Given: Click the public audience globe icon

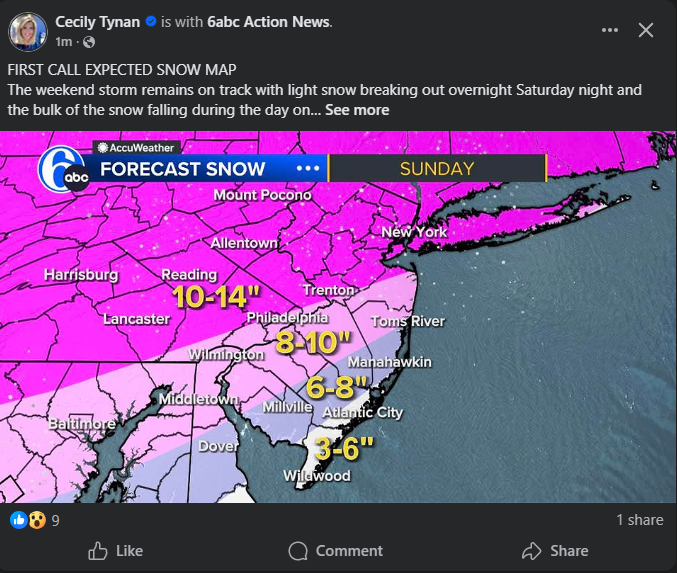Looking at the screenshot, I should pos(88,42).
